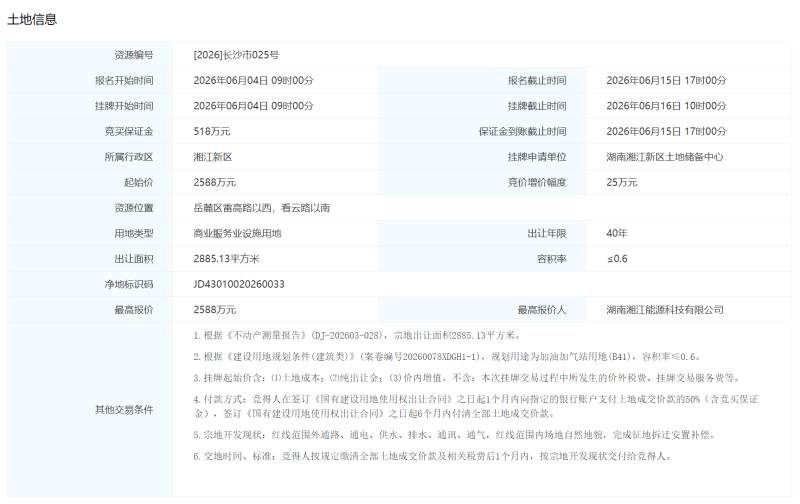
Task: Select bid increment 25万元
Action: coord(621,183)
